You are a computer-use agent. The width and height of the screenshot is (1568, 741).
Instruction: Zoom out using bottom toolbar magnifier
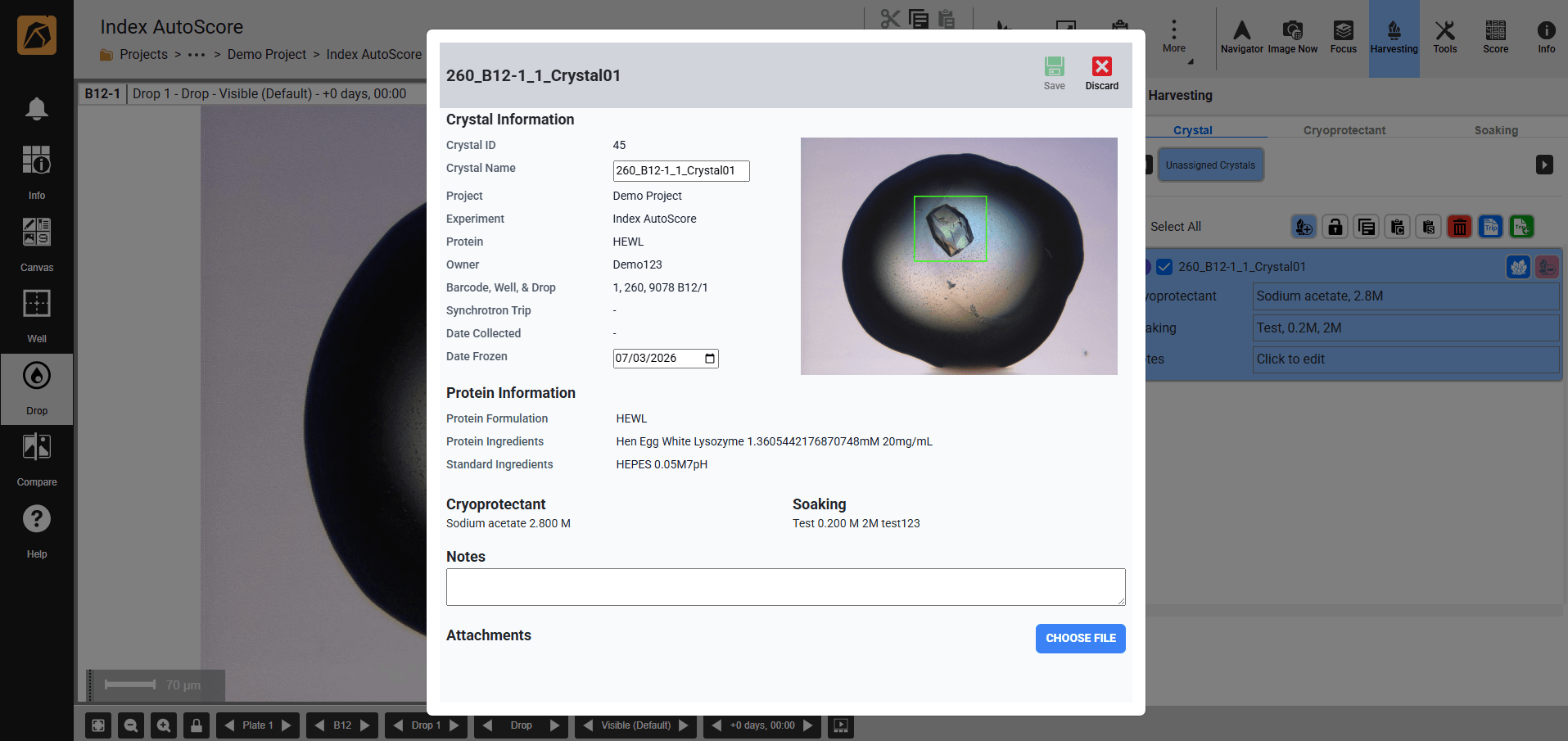131,725
